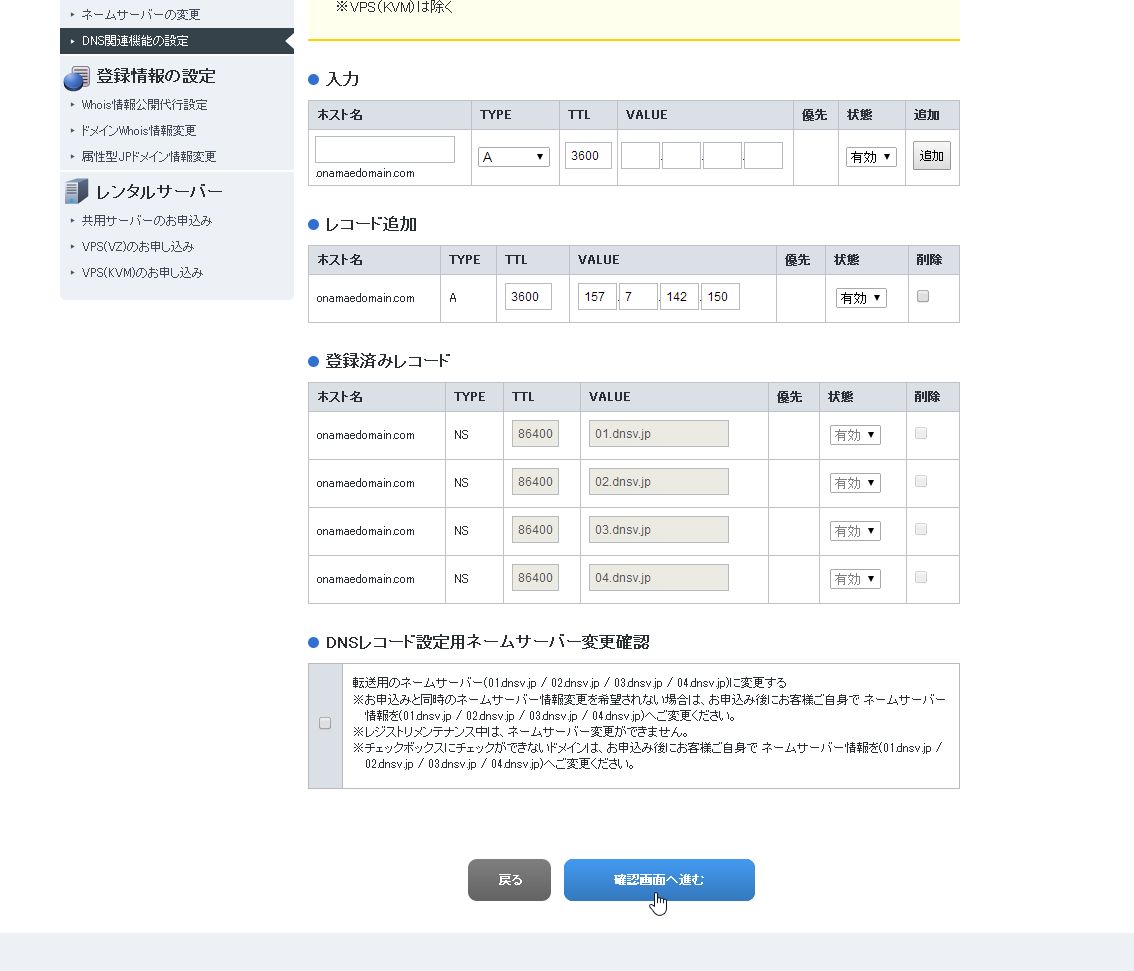This screenshot has width=1134, height=971.
Task: Check 削除 box for the A record
Action: click(923, 296)
